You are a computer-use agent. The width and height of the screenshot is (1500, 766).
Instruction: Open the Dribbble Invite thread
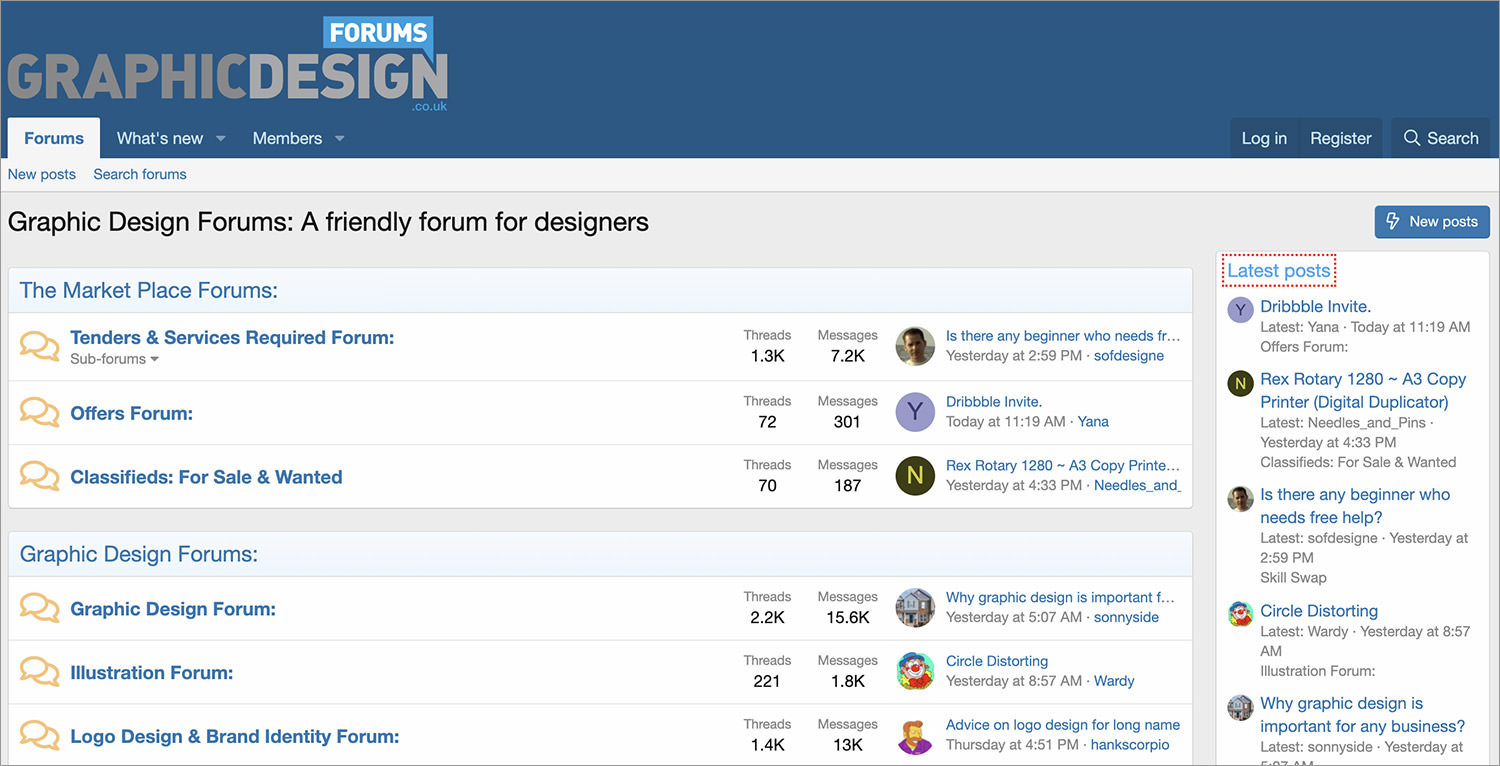pos(993,401)
